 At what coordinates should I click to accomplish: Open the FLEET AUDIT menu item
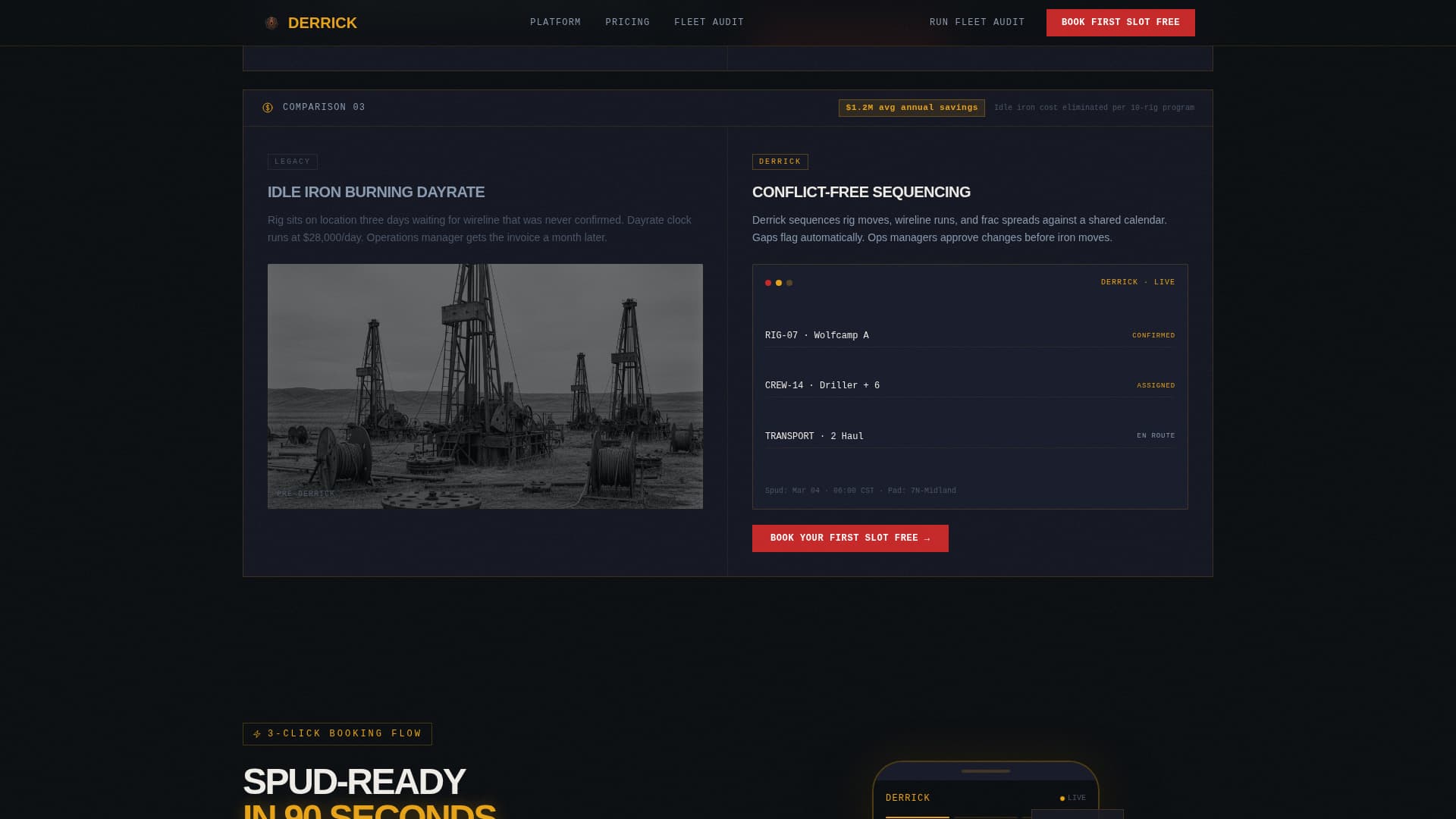[709, 22]
